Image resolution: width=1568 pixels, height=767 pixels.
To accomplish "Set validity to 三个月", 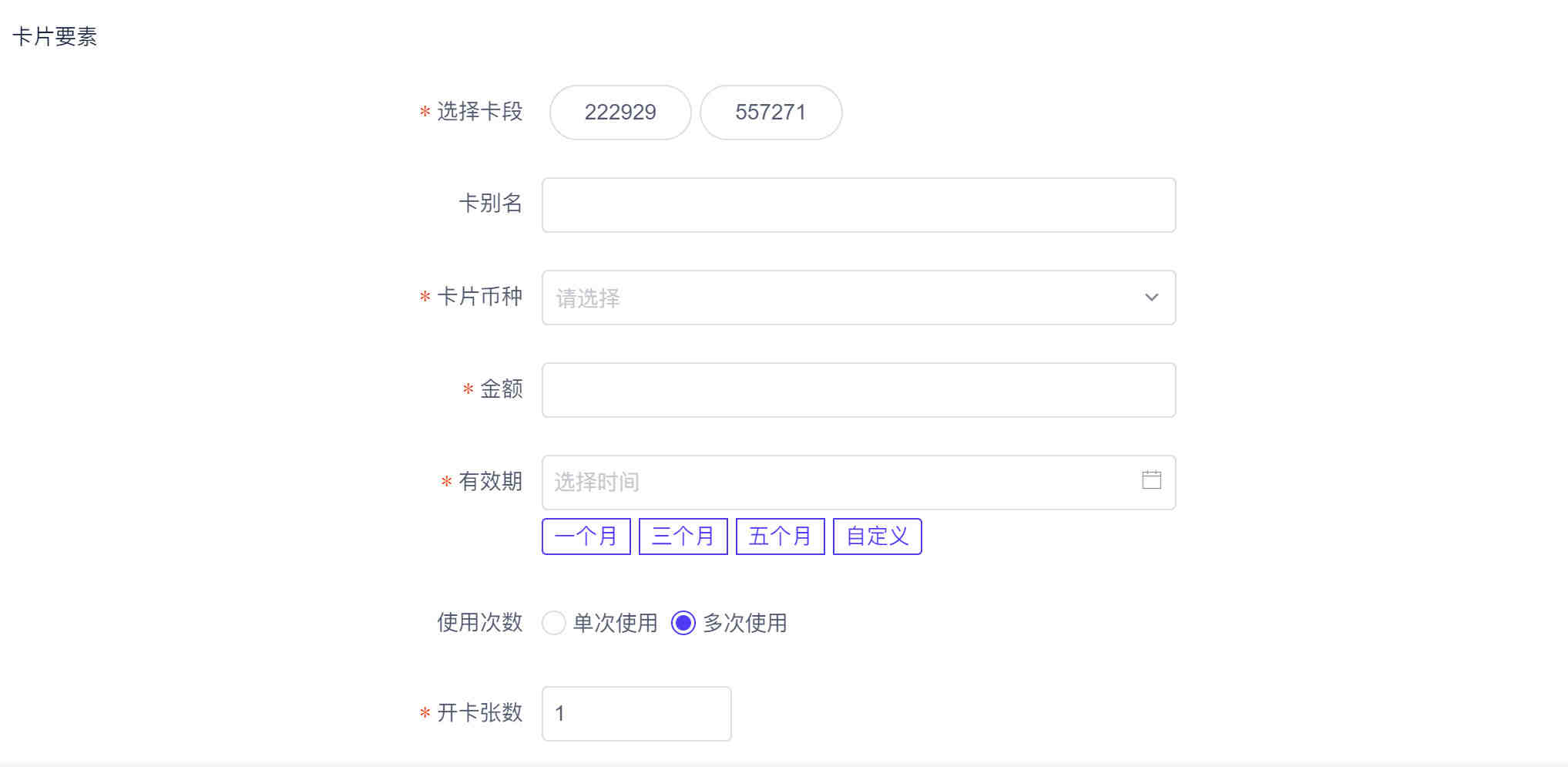I will click(x=683, y=537).
